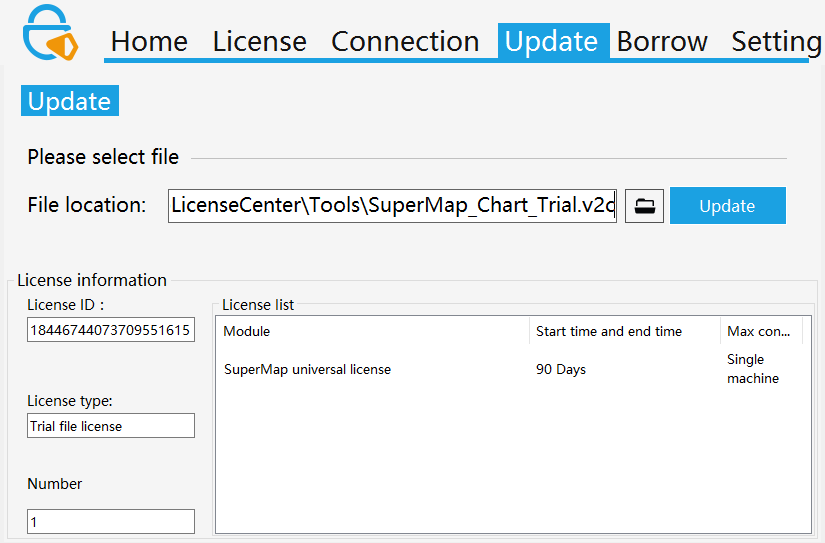Click the Start time and end time column header

pyautogui.click(x=623, y=331)
